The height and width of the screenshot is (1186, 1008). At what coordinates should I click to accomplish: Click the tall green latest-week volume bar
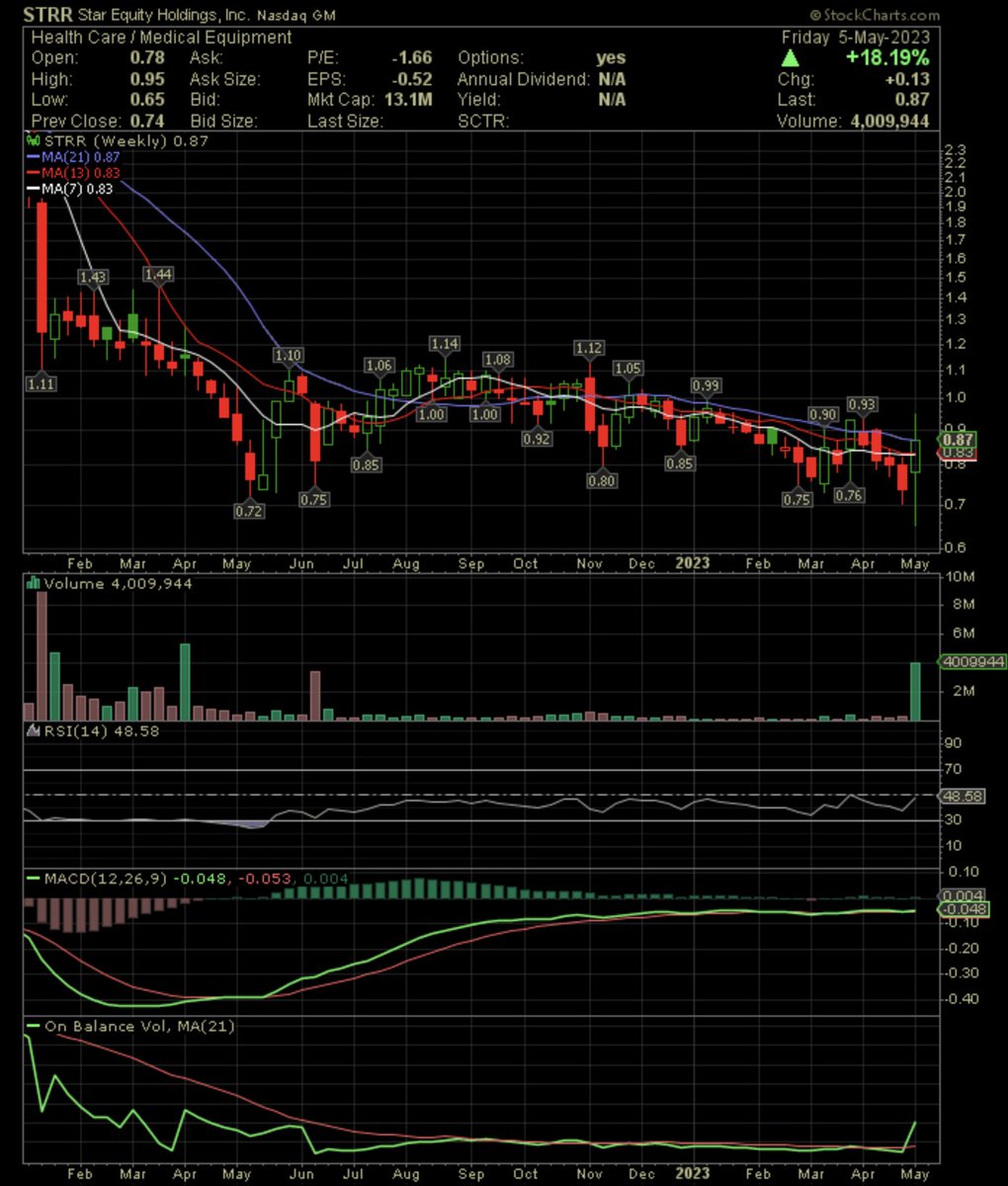point(915,691)
